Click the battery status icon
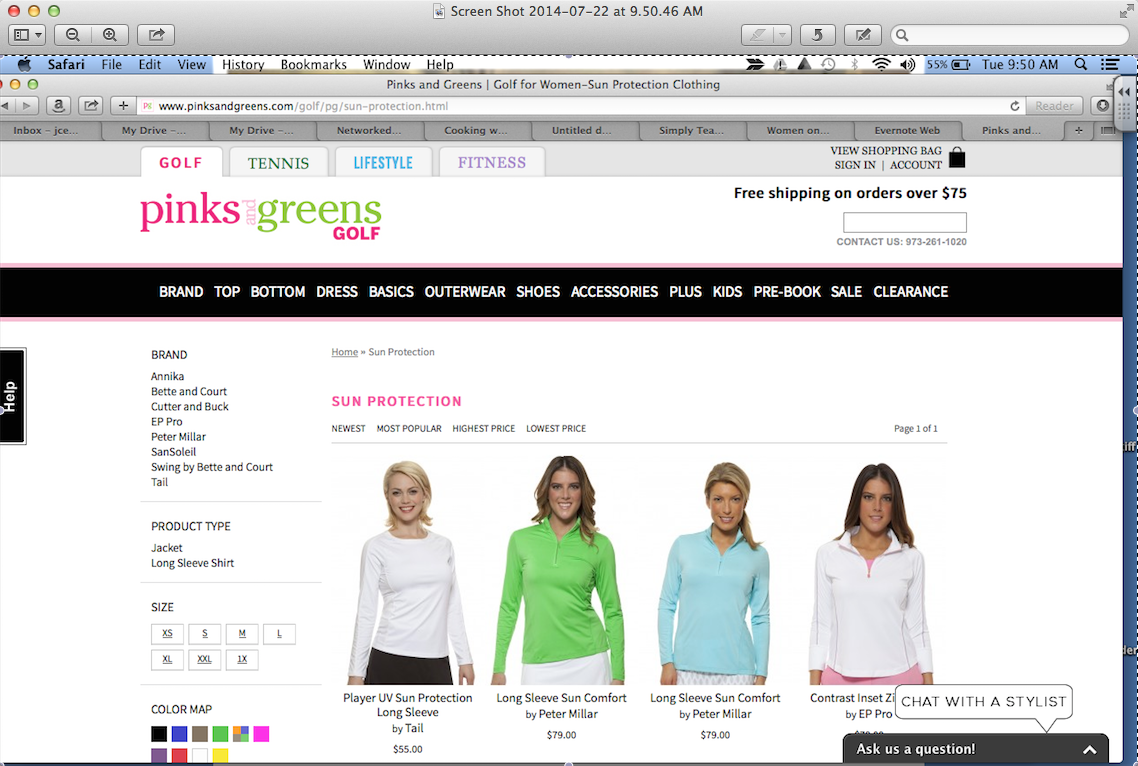The height and width of the screenshot is (766, 1138). (x=961, y=65)
